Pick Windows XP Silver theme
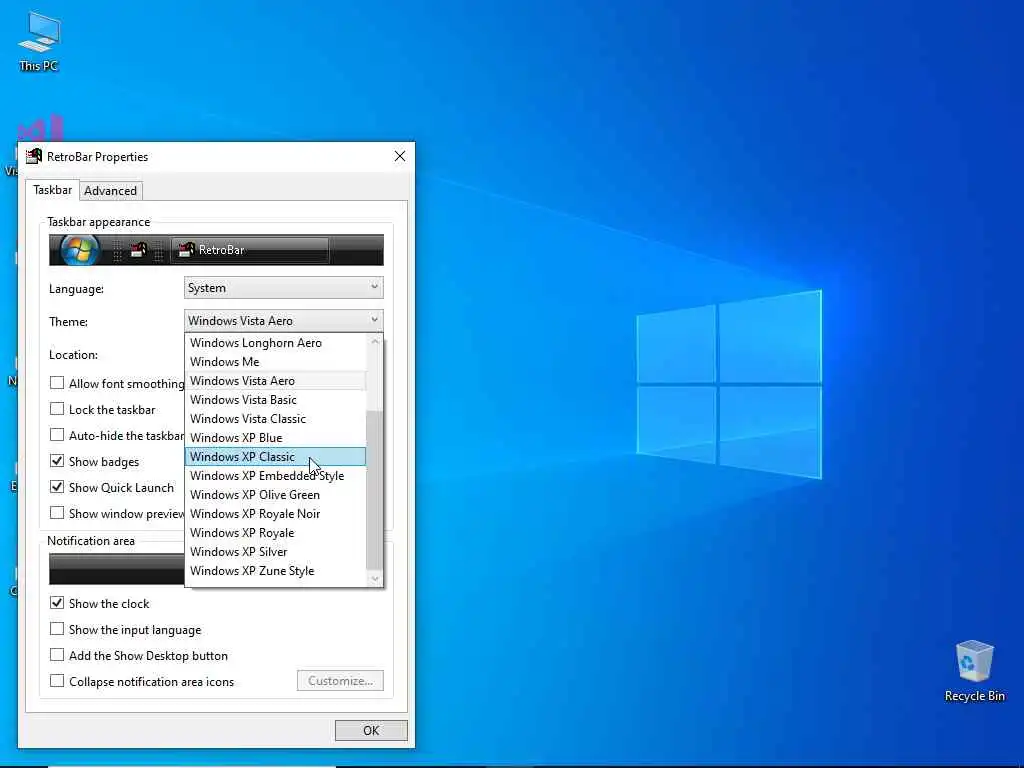This screenshot has width=1024, height=768. pyautogui.click(x=275, y=551)
